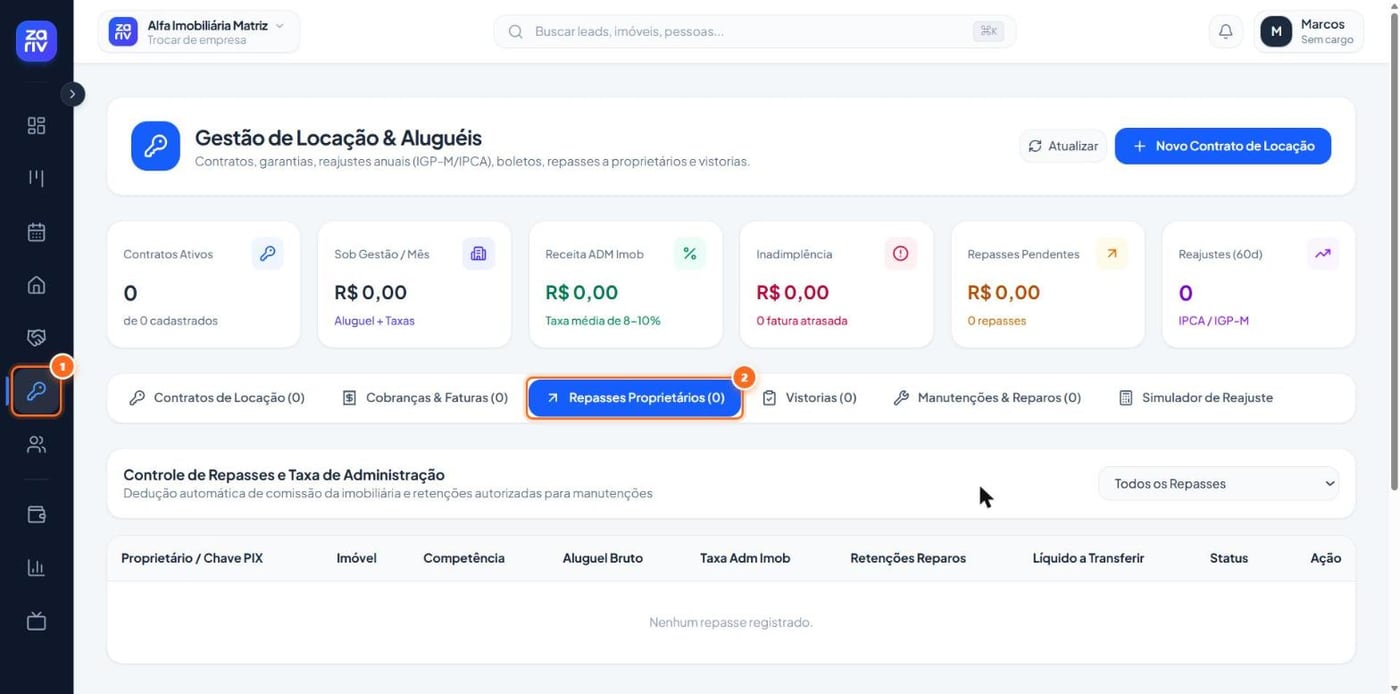
Task: Open the dashboard grid icon in the sidebar
Action: [x=36, y=126]
